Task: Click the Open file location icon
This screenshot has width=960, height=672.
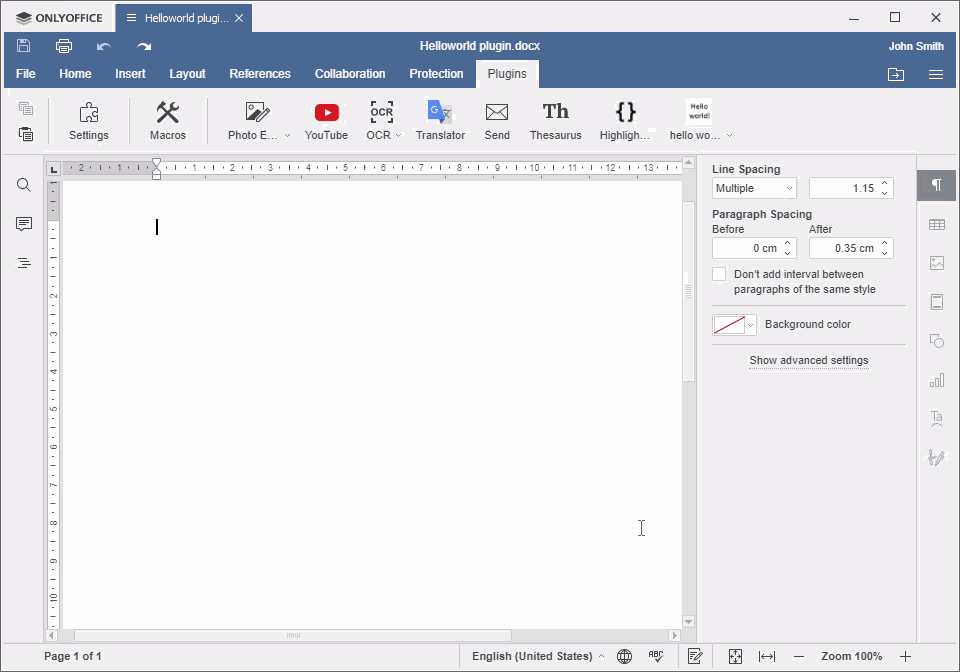Action: (x=896, y=74)
